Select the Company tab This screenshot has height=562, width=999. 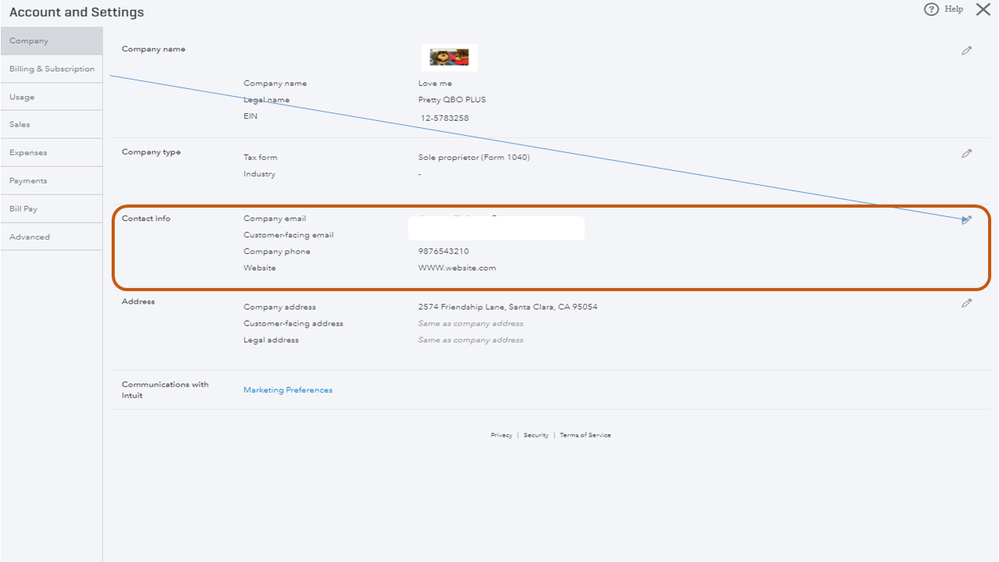[x=51, y=41]
